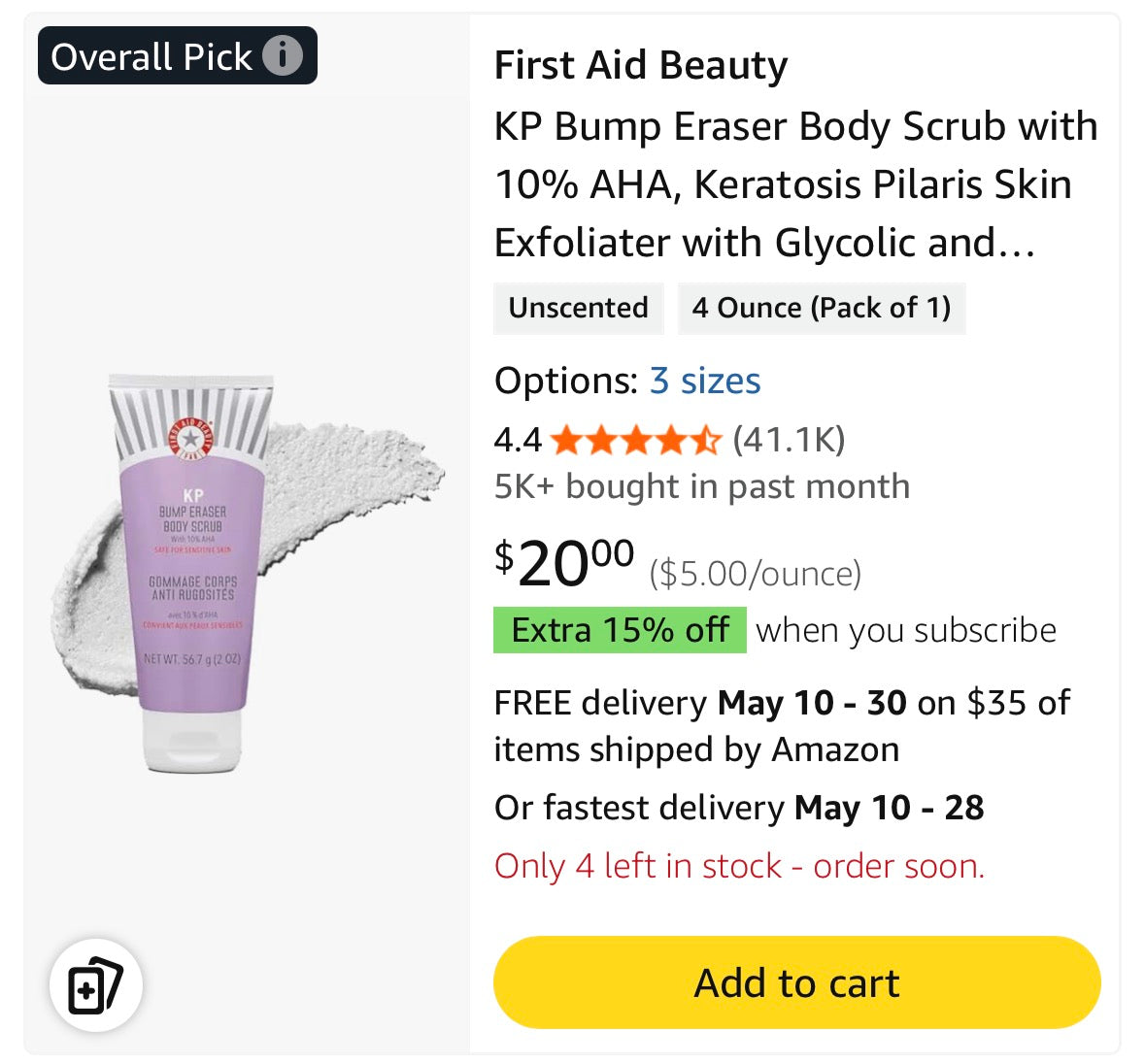The width and height of the screenshot is (1145, 1064).
Task: Click the Overall Pick badge label
Action: tap(151, 55)
